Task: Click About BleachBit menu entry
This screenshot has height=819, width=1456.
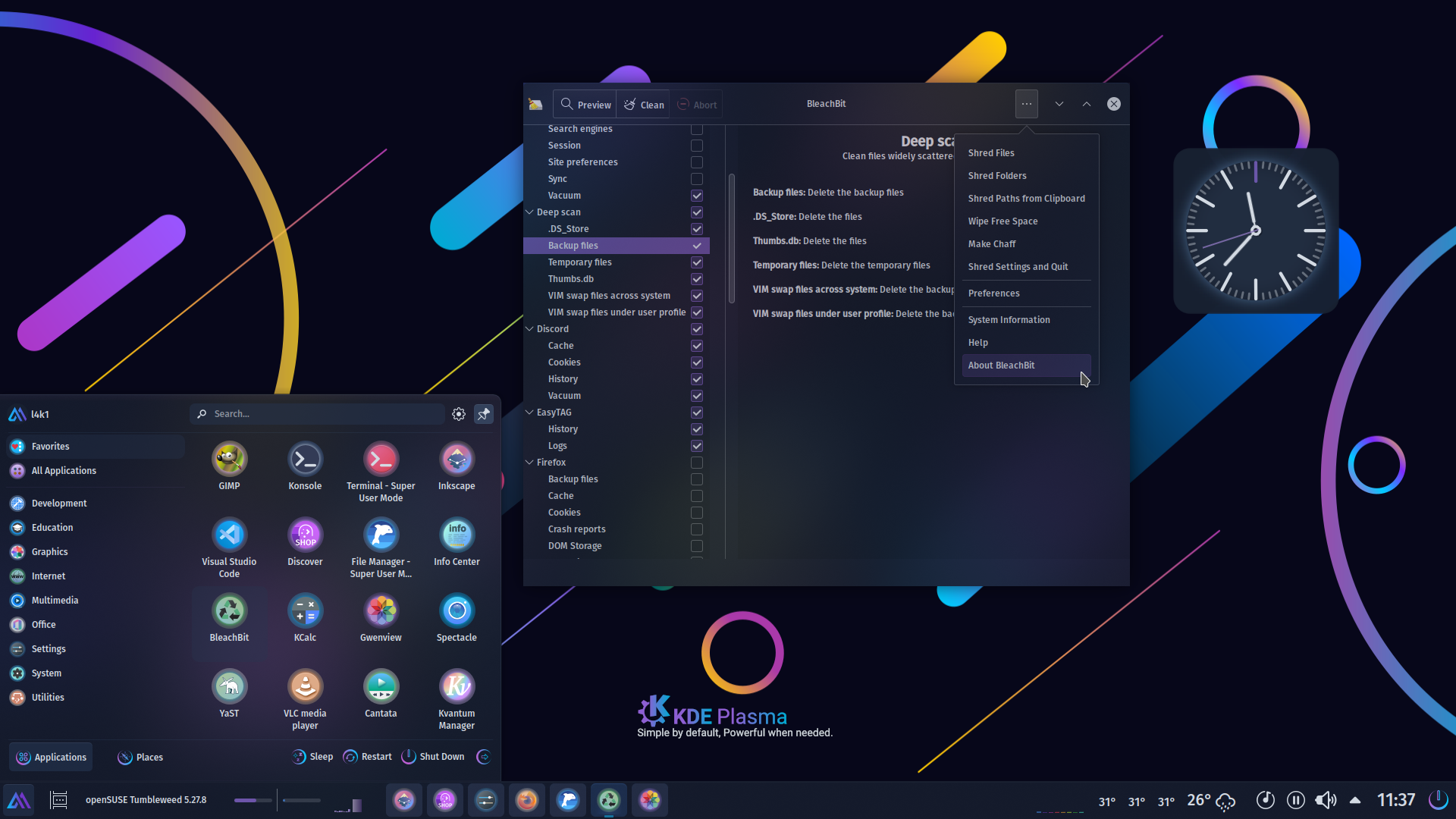Action: click(x=1026, y=366)
